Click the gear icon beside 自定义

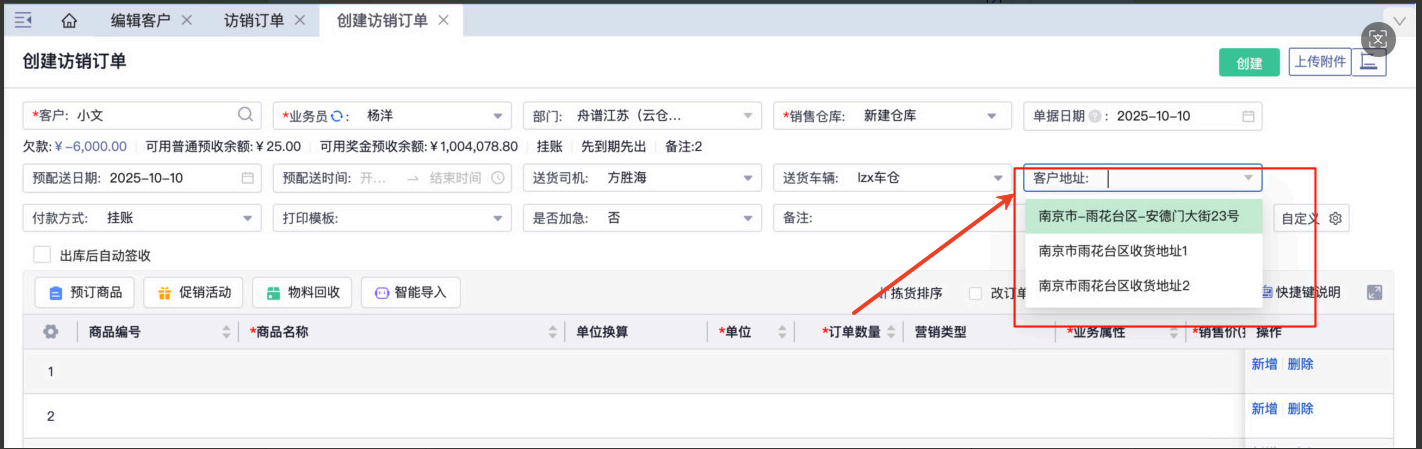[x=1335, y=218]
